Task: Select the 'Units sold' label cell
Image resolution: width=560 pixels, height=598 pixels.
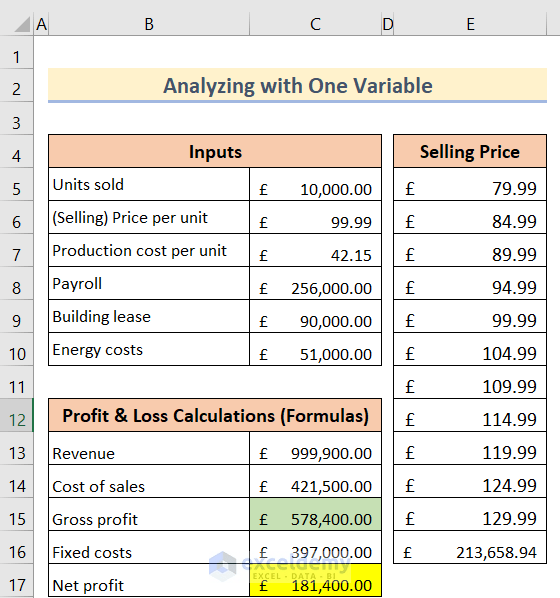Action: [149, 184]
